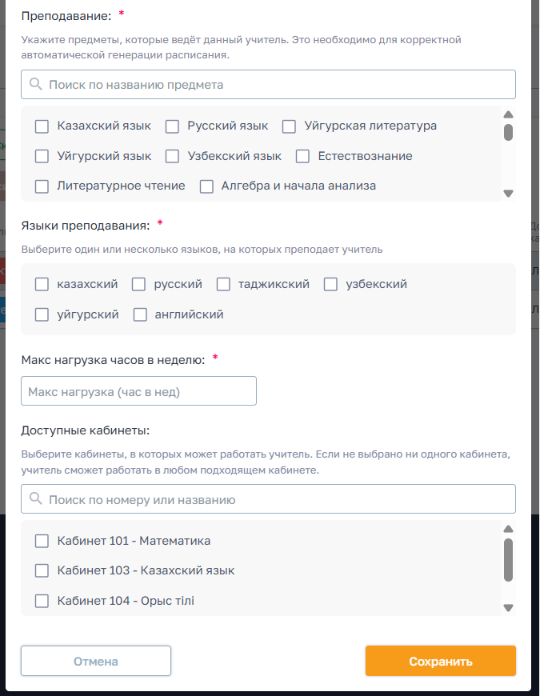
Task: Click the magnifier icon in subject search
Action: [x=35, y=84]
